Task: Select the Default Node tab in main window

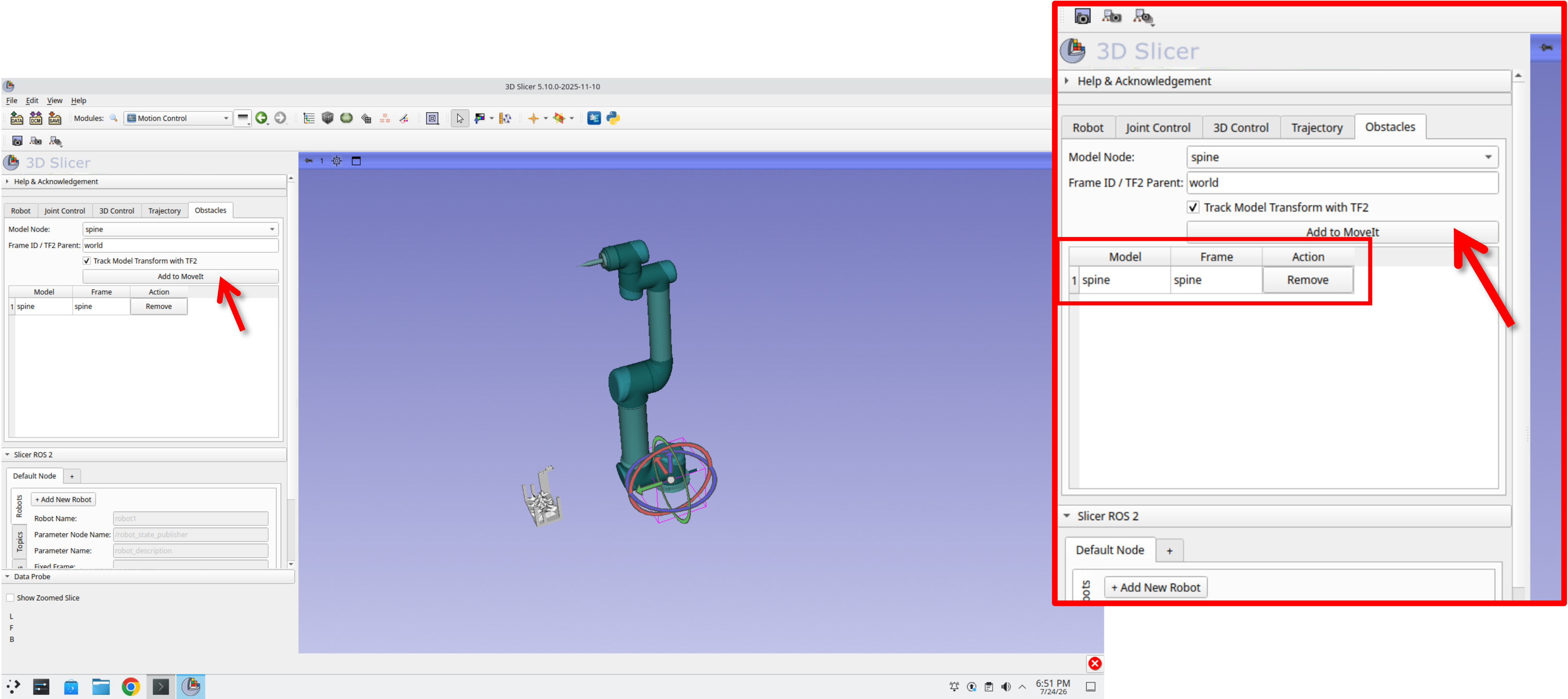Action: (34, 476)
